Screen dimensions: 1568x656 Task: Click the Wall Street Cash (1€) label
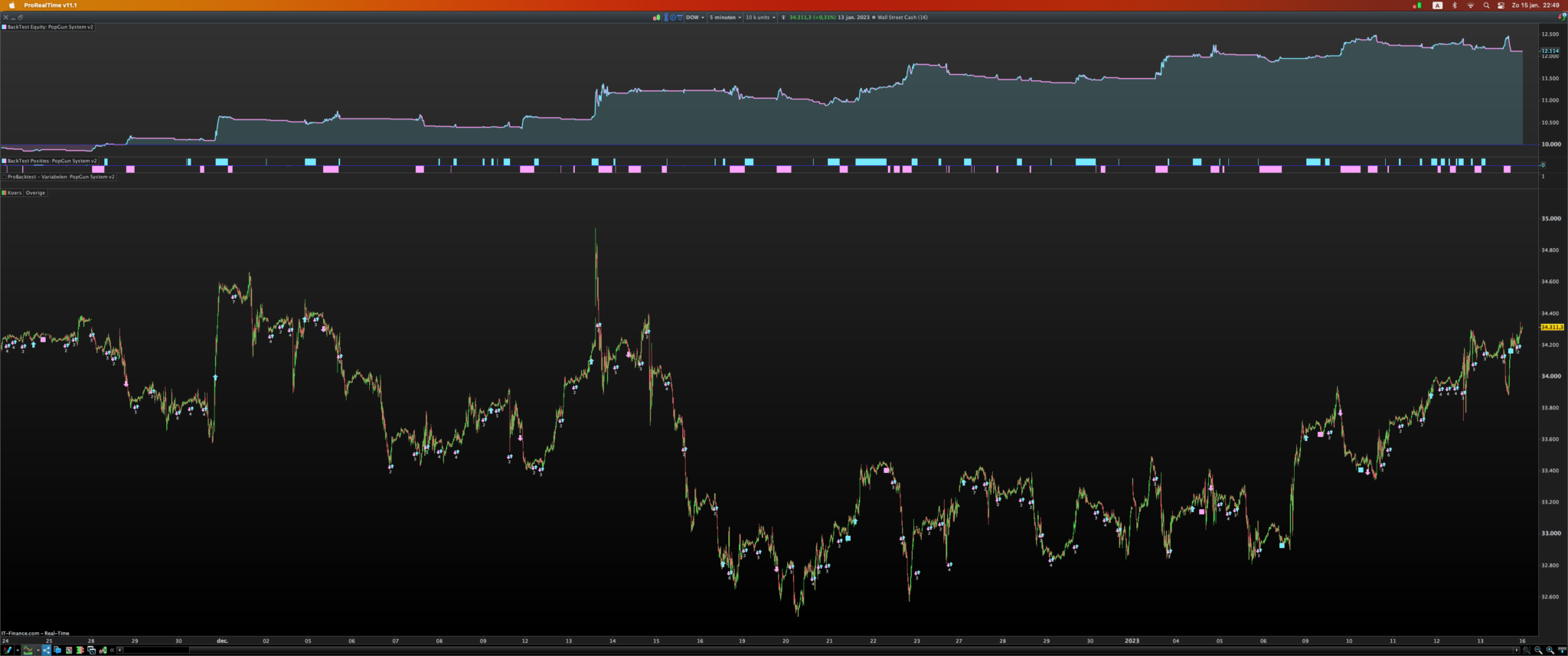click(x=903, y=17)
